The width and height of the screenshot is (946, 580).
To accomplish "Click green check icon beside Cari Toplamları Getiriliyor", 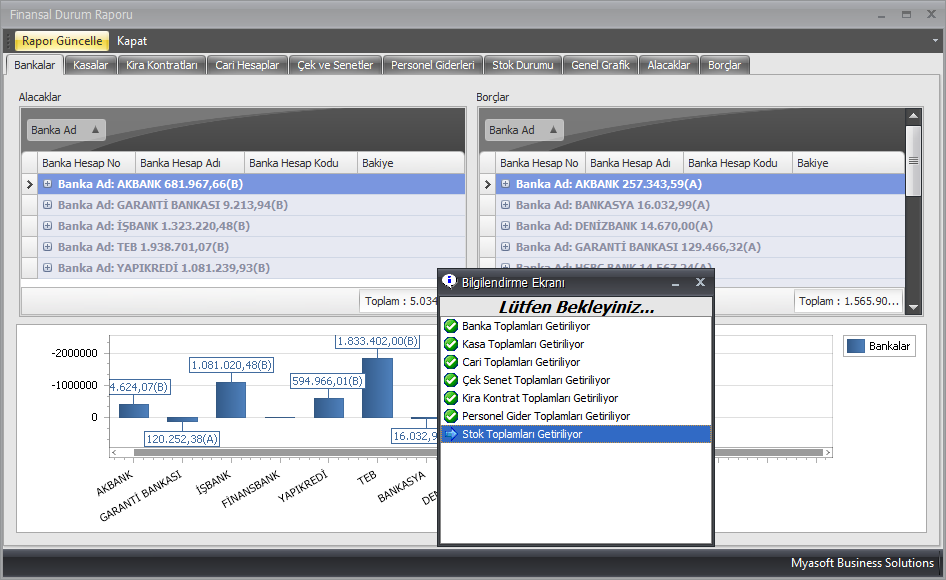I will pyautogui.click(x=451, y=362).
